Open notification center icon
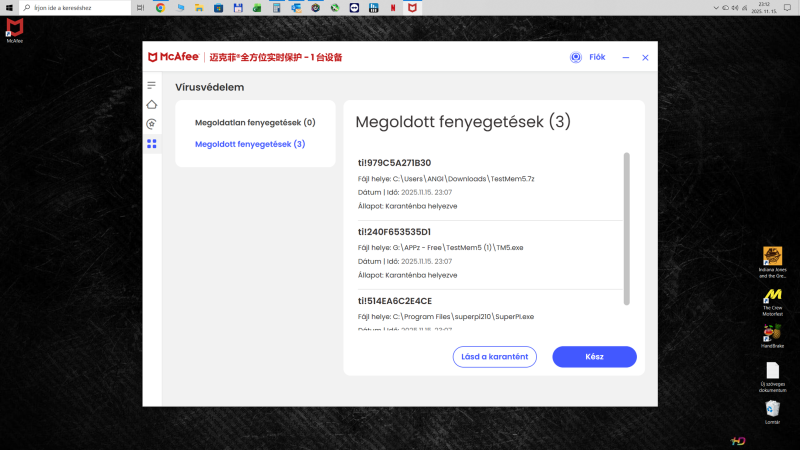 [787, 8]
